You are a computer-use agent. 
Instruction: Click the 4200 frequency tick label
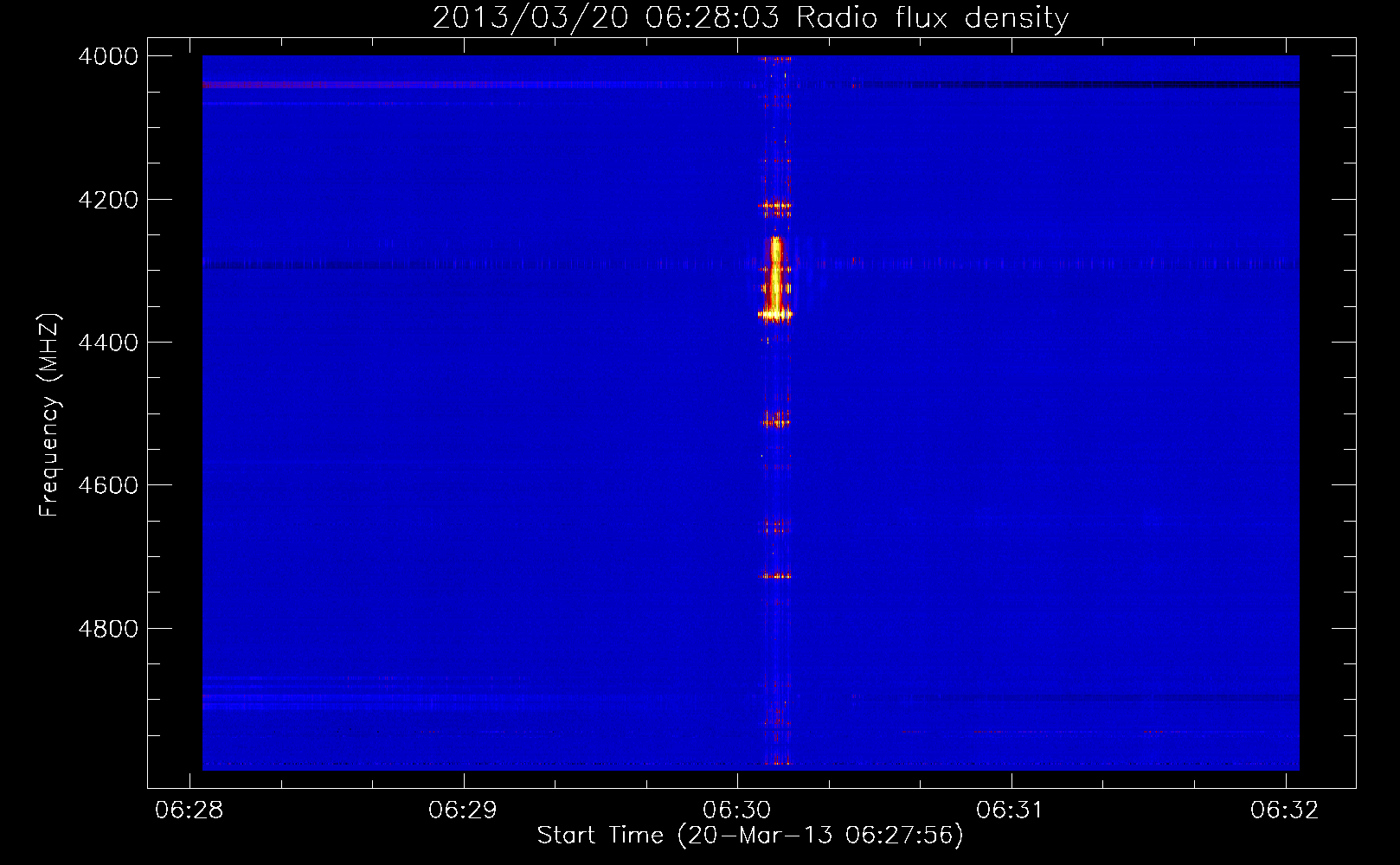click(x=108, y=200)
